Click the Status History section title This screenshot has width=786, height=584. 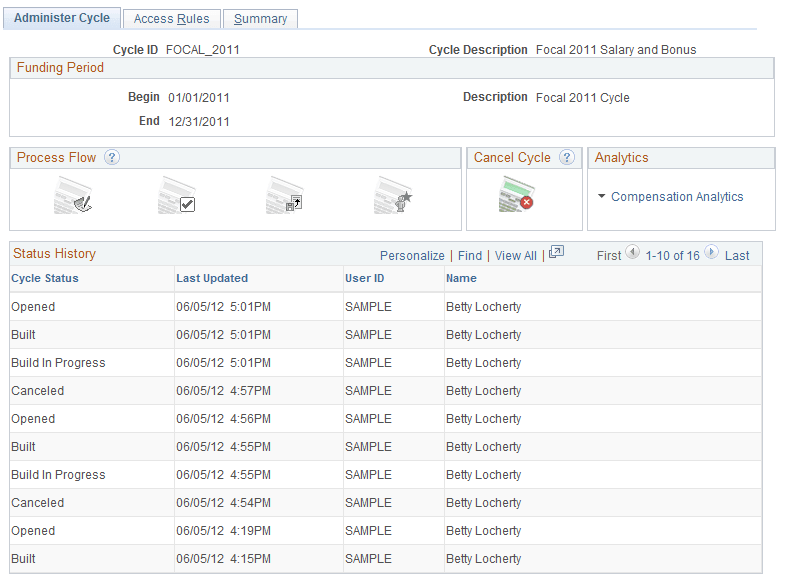54,254
